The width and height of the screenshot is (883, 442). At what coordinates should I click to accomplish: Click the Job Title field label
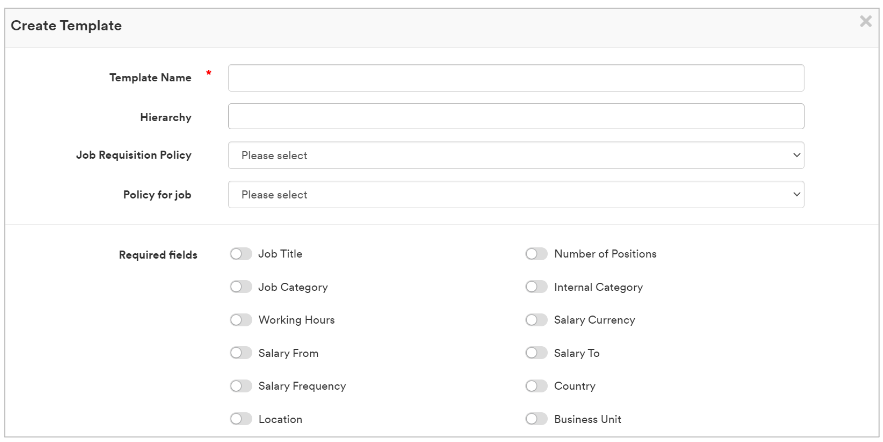[x=280, y=254]
